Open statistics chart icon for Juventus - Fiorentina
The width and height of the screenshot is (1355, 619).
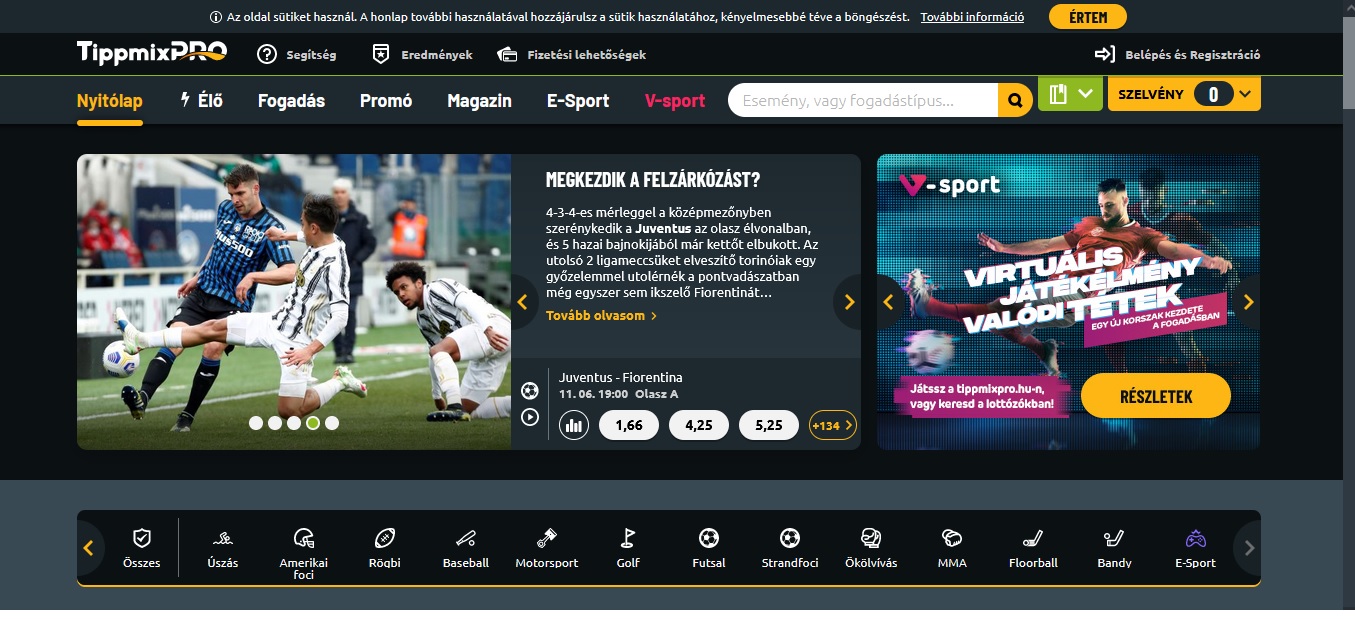coord(574,425)
